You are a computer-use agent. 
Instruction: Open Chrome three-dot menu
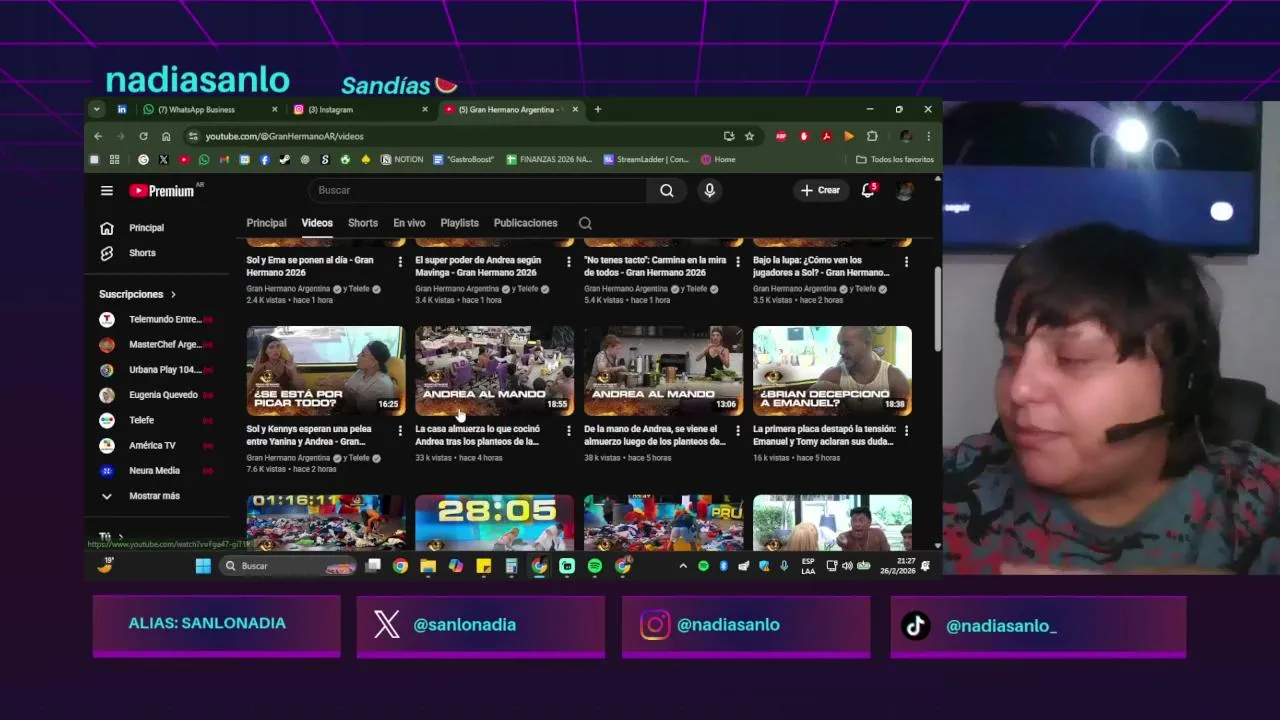click(x=928, y=136)
